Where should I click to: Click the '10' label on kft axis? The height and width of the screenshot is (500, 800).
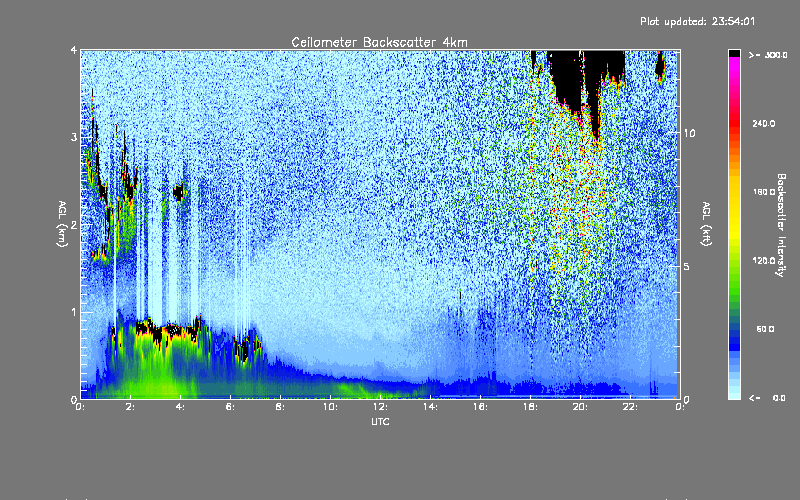pos(689,133)
